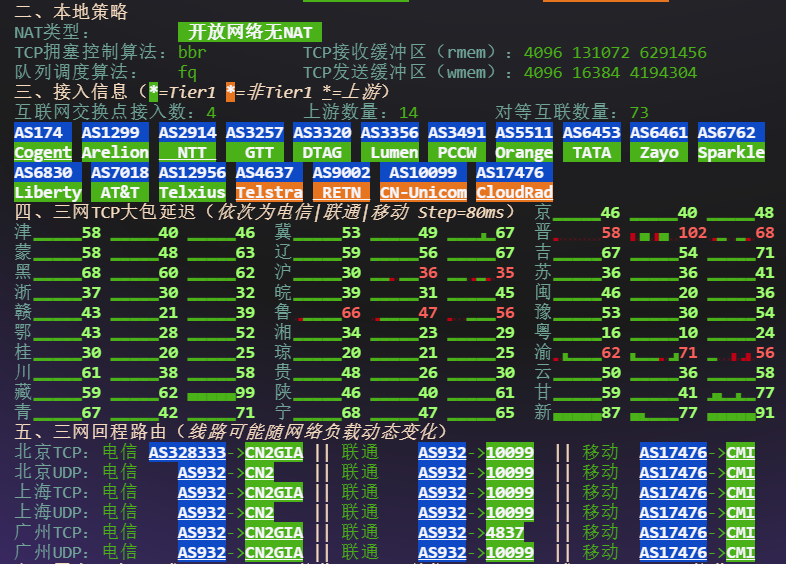Click the red 36 latency for 沪
The image size is (786, 564).
[x=428, y=273]
